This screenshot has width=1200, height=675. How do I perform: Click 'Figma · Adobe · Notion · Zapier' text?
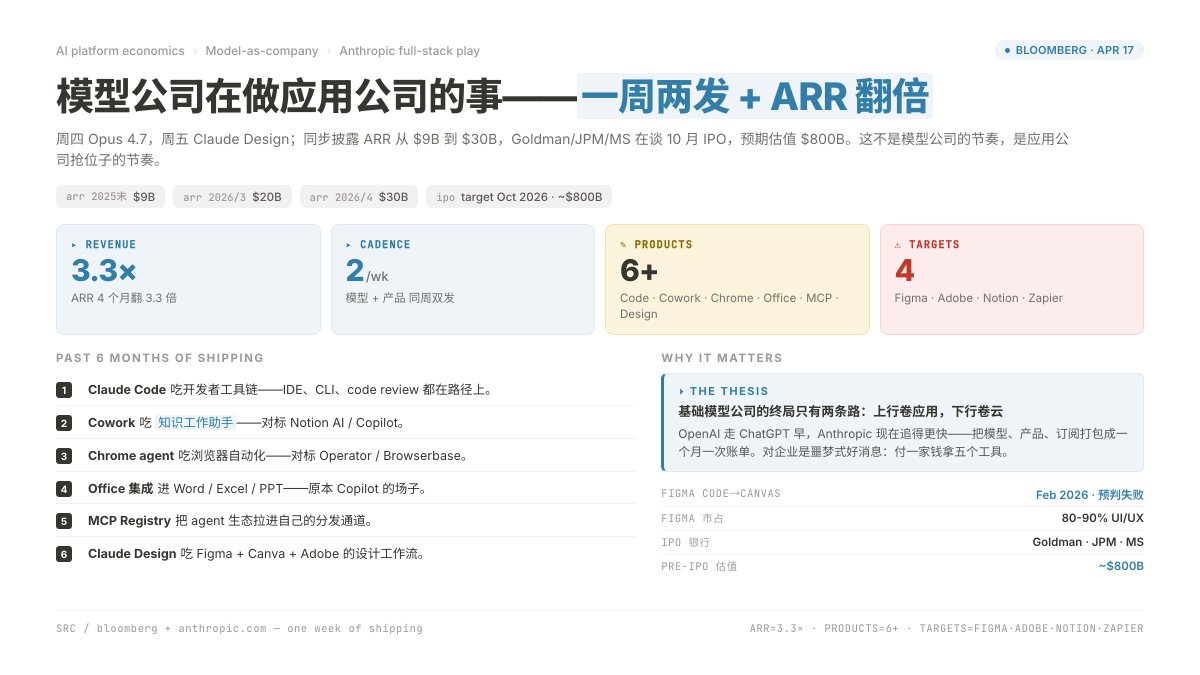[979, 298]
